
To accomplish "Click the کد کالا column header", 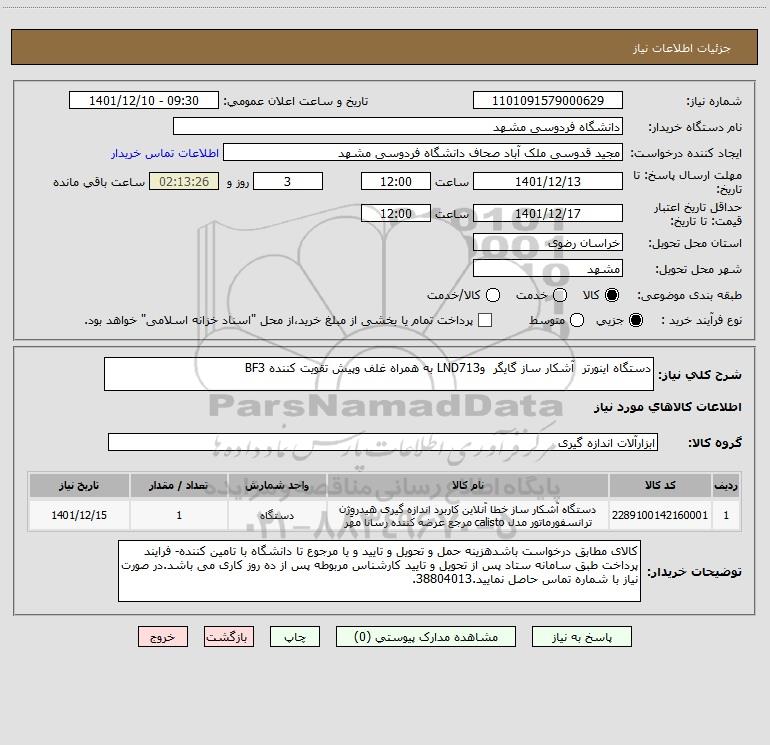I will [x=660, y=485].
